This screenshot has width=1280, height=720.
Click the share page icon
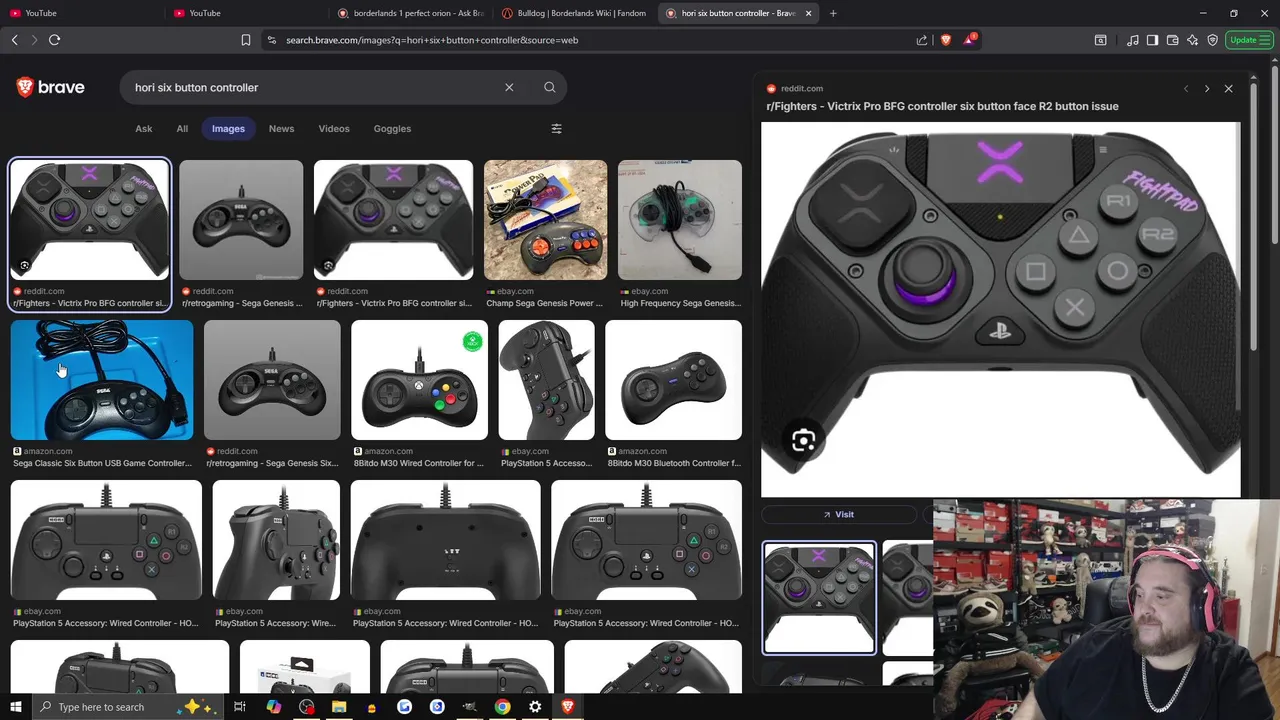[921, 40]
